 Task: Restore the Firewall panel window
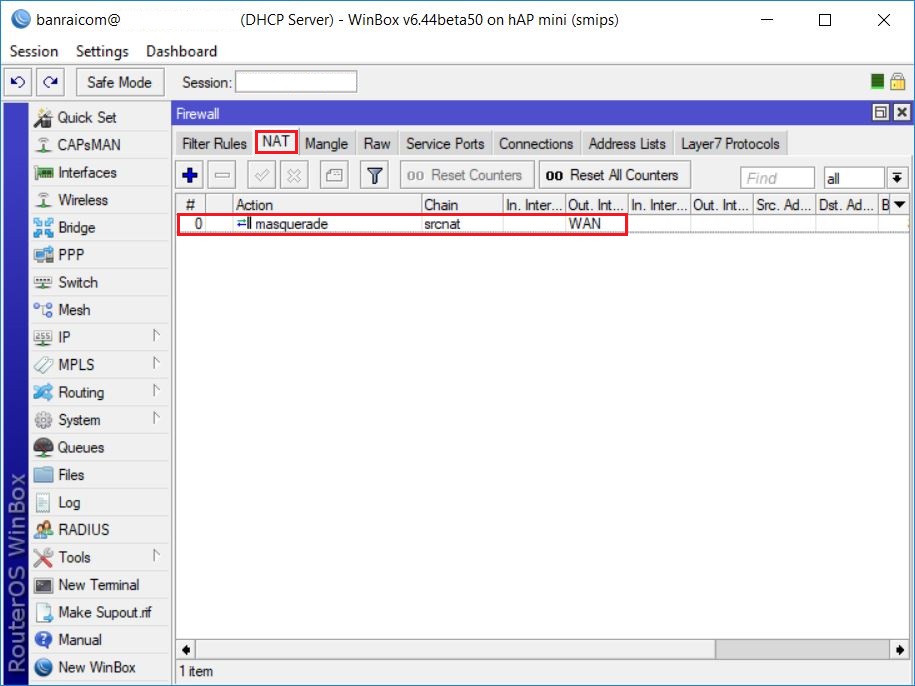pyautogui.click(x=881, y=113)
